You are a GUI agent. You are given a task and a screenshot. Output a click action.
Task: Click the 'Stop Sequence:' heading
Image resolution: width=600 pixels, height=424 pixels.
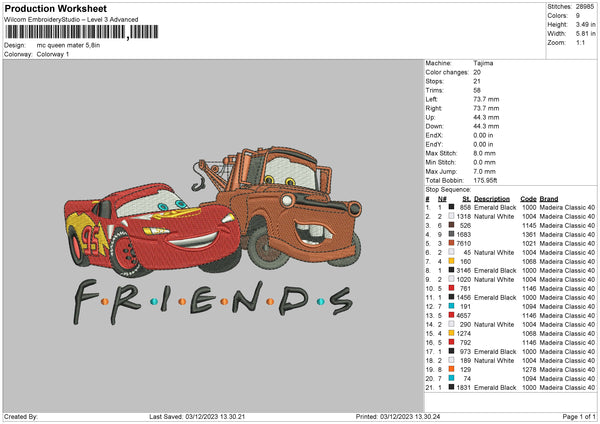point(448,190)
